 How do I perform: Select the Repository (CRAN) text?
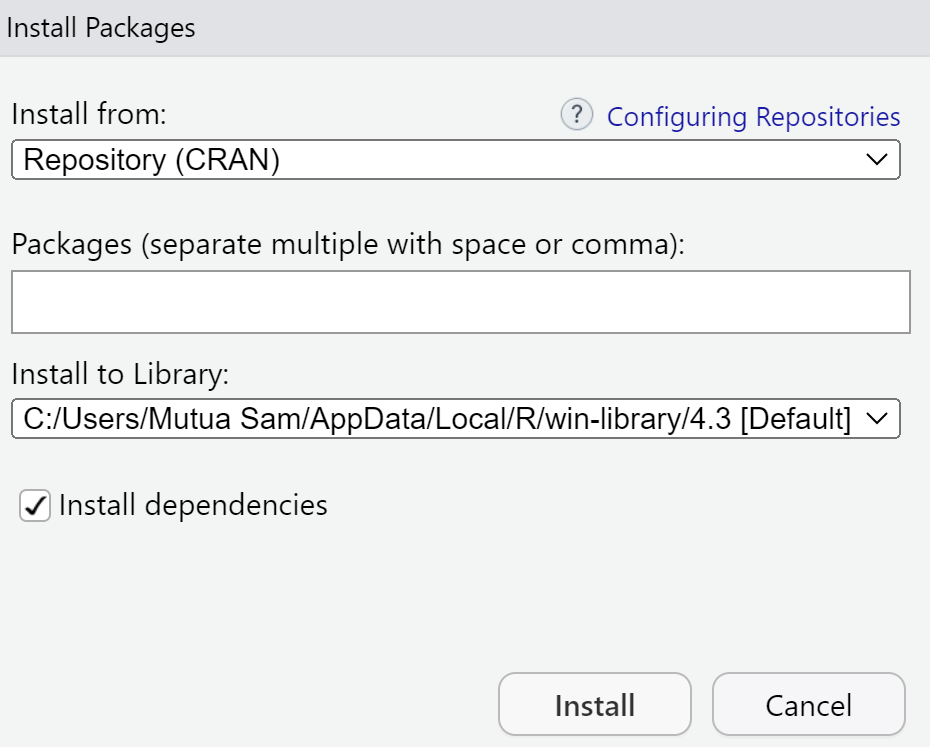coord(151,160)
